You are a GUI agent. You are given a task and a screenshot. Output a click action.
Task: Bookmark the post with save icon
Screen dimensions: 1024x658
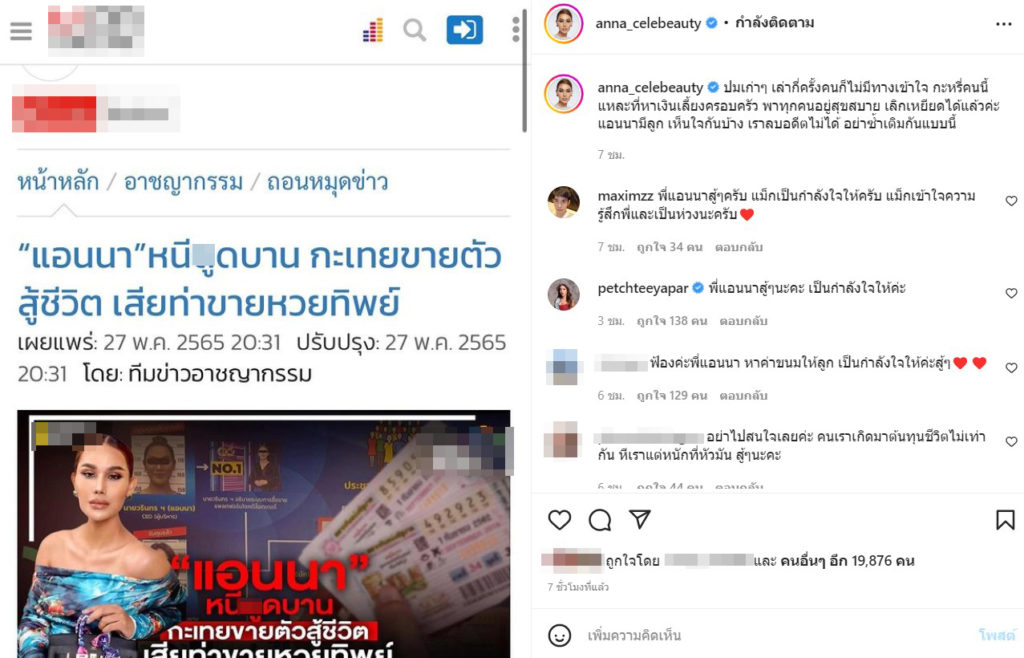coord(1005,520)
